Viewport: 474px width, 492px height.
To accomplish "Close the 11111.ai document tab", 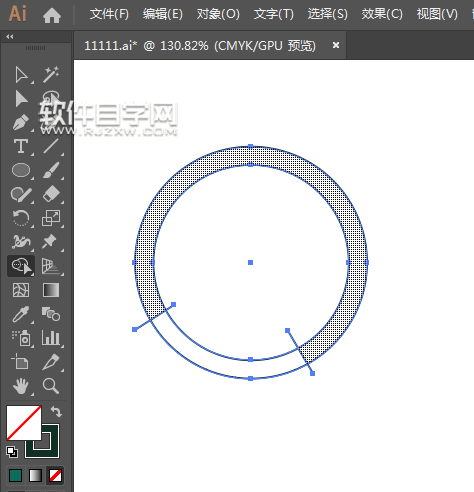I will coord(336,45).
